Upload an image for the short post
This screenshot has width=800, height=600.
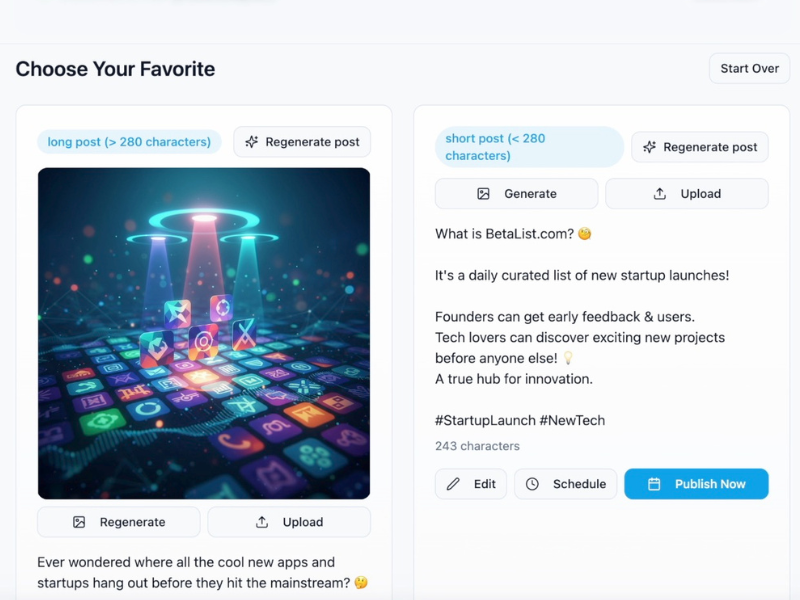point(687,193)
